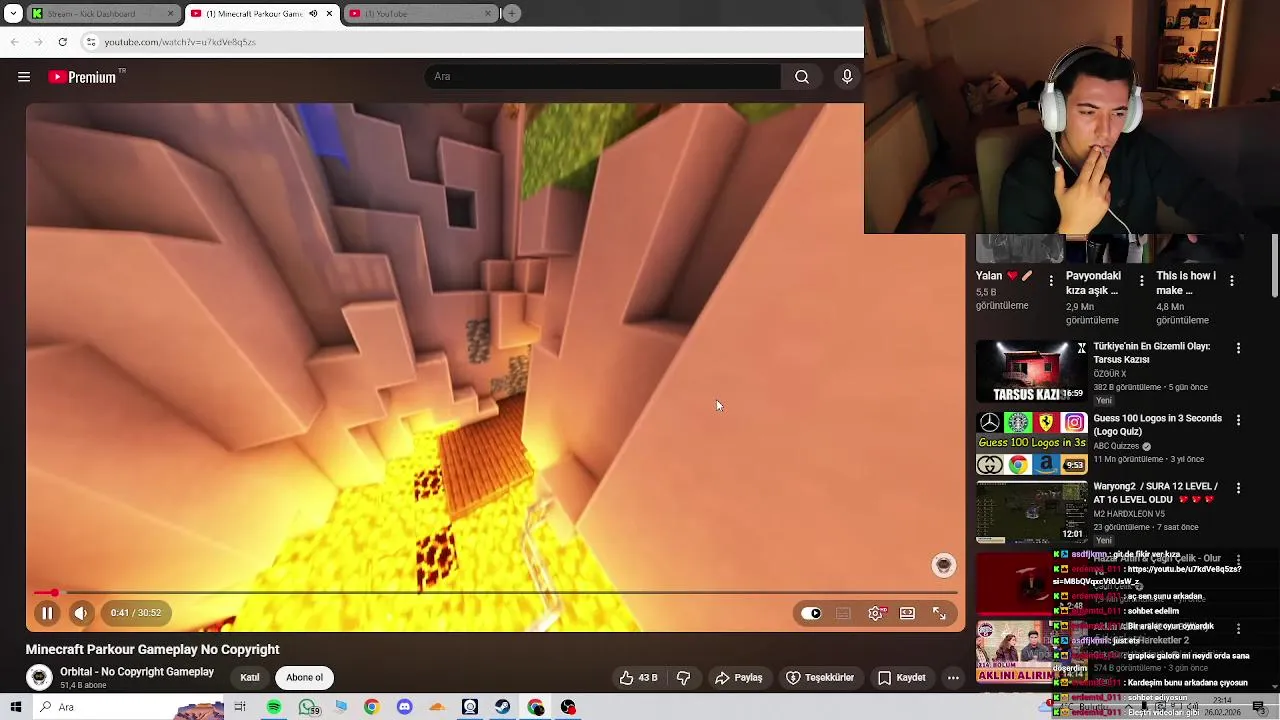
Task: View site information icon in address bar
Action: click(91, 42)
